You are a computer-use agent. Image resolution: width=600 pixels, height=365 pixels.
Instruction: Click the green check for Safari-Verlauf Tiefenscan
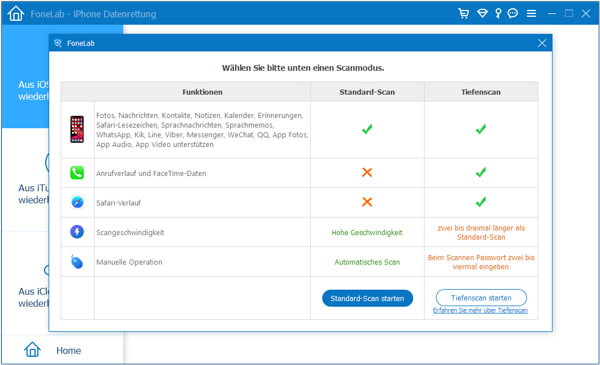[x=481, y=202]
